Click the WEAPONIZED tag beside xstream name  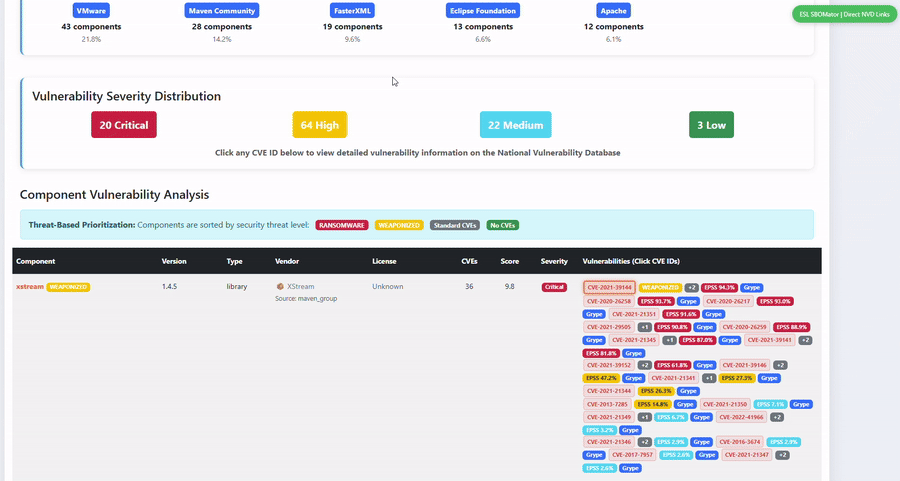(x=68, y=287)
